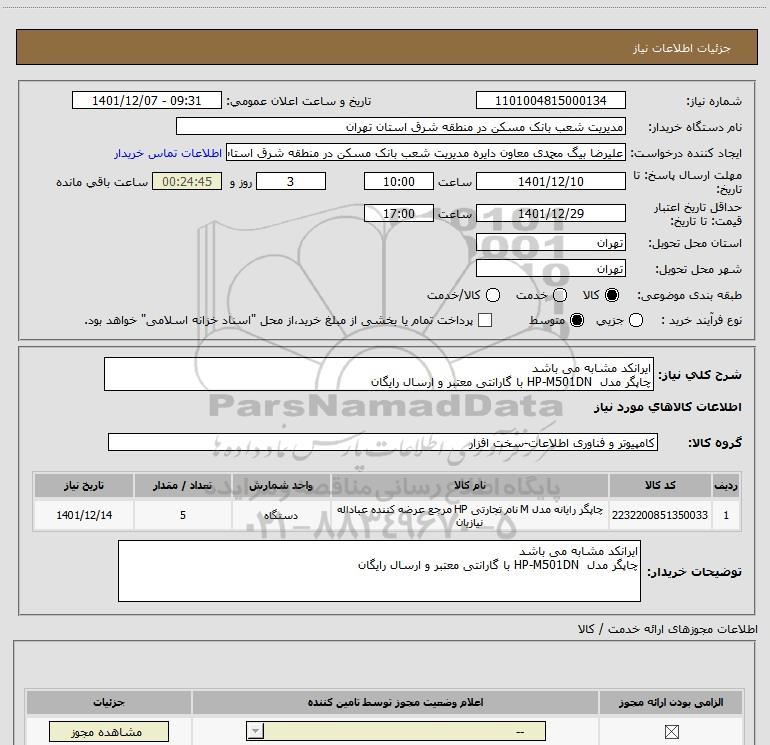Click the countdown timer 00:24:45
The image size is (770, 745).
pos(187,181)
